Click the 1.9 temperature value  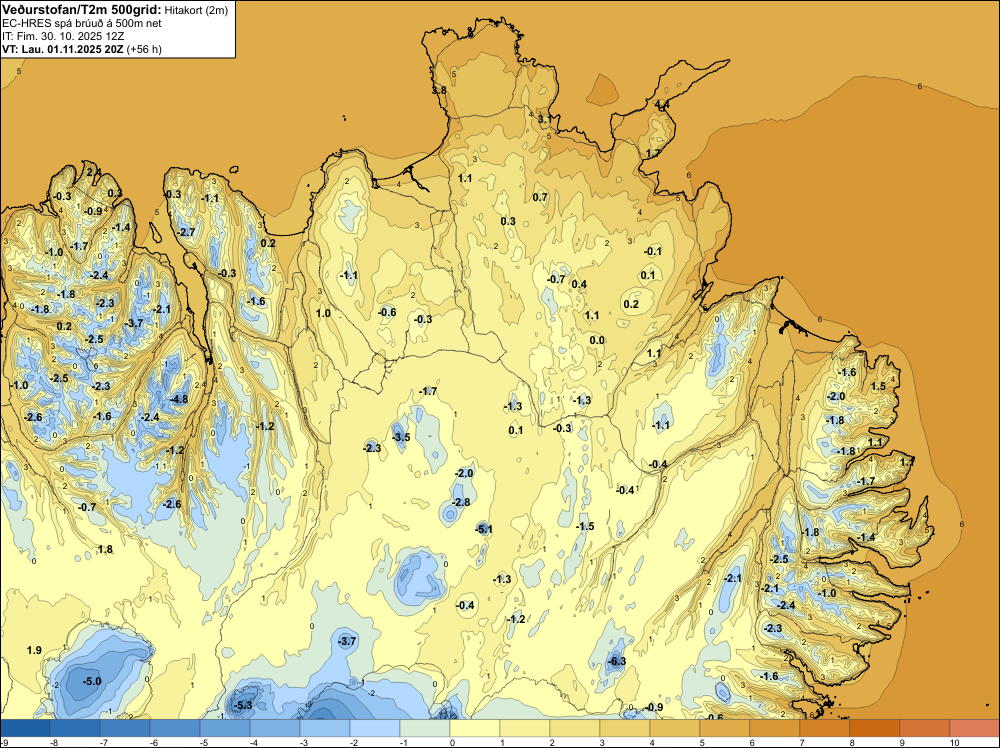34,650
